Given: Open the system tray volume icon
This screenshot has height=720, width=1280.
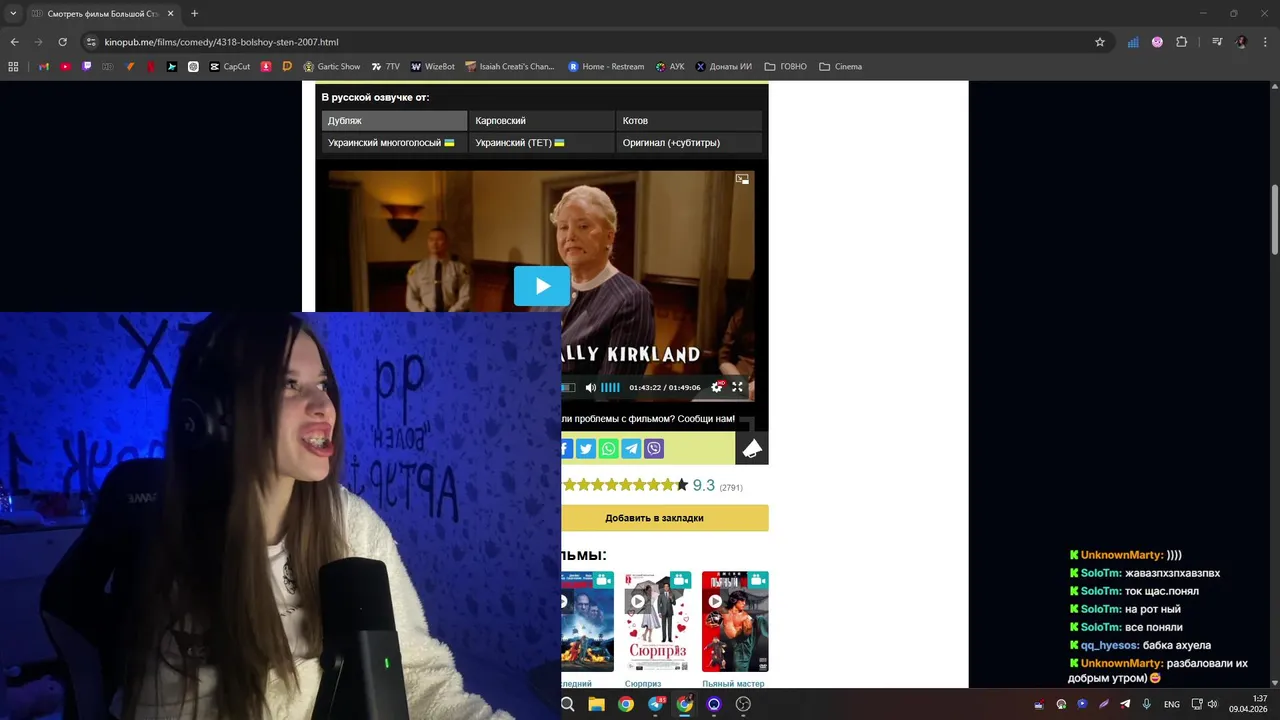Looking at the screenshot, I should (x=1212, y=705).
